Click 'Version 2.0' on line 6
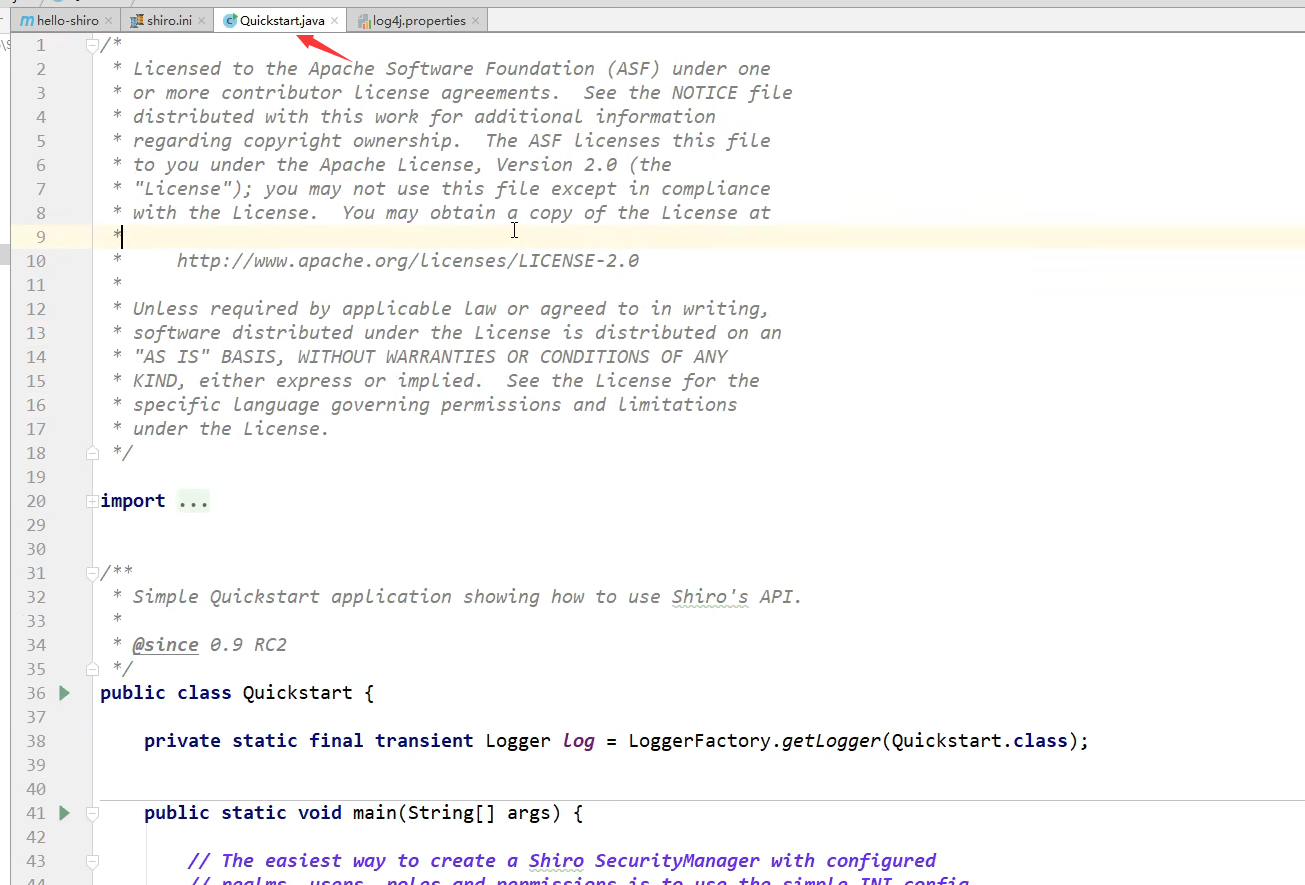The height and width of the screenshot is (885, 1305). tap(557, 165)
